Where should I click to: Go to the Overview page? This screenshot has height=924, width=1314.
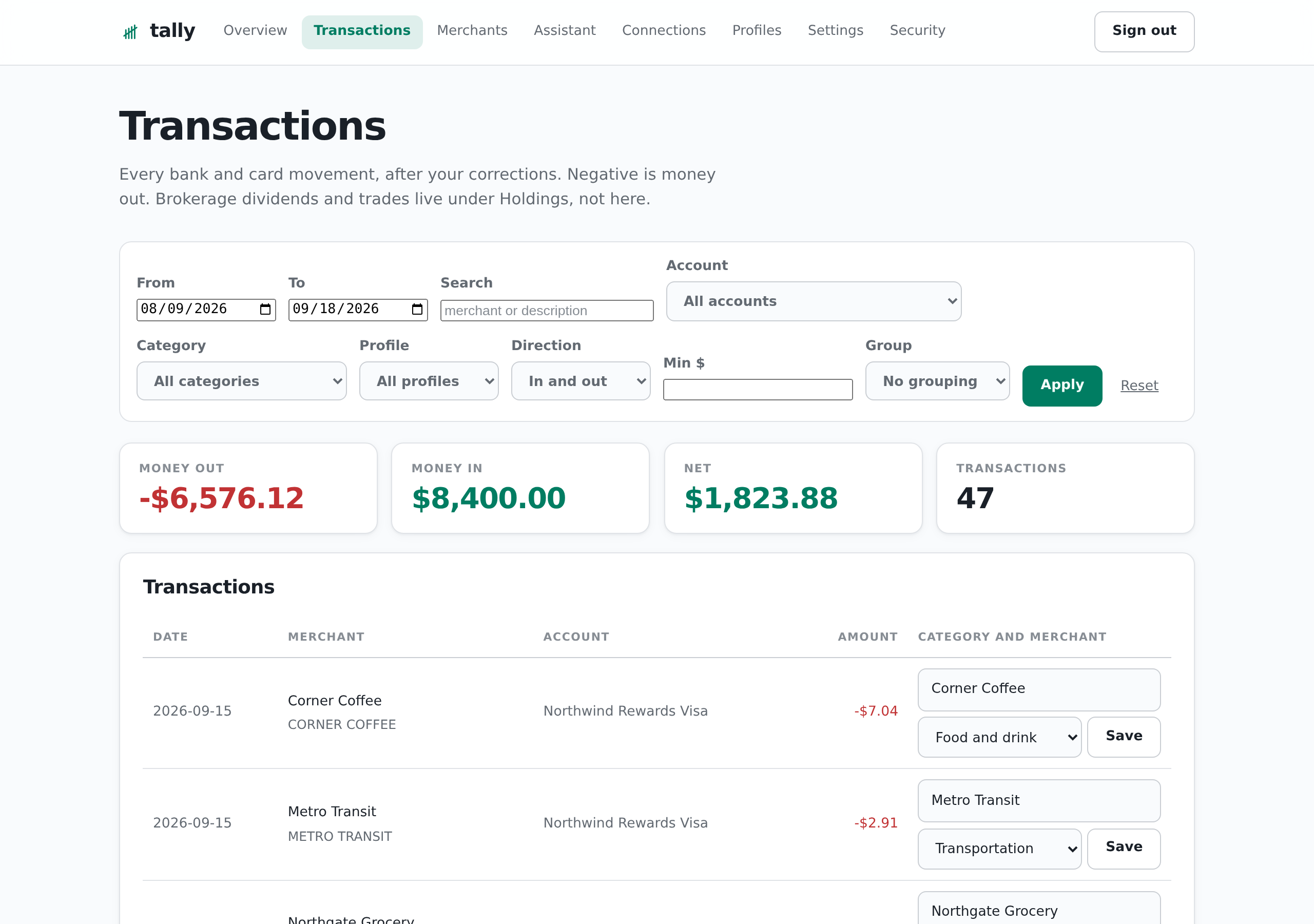coord(255,30)
